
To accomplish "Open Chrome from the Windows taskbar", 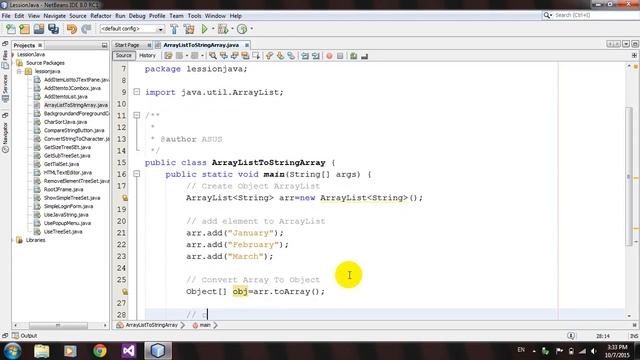I will [x=99, y=351].
